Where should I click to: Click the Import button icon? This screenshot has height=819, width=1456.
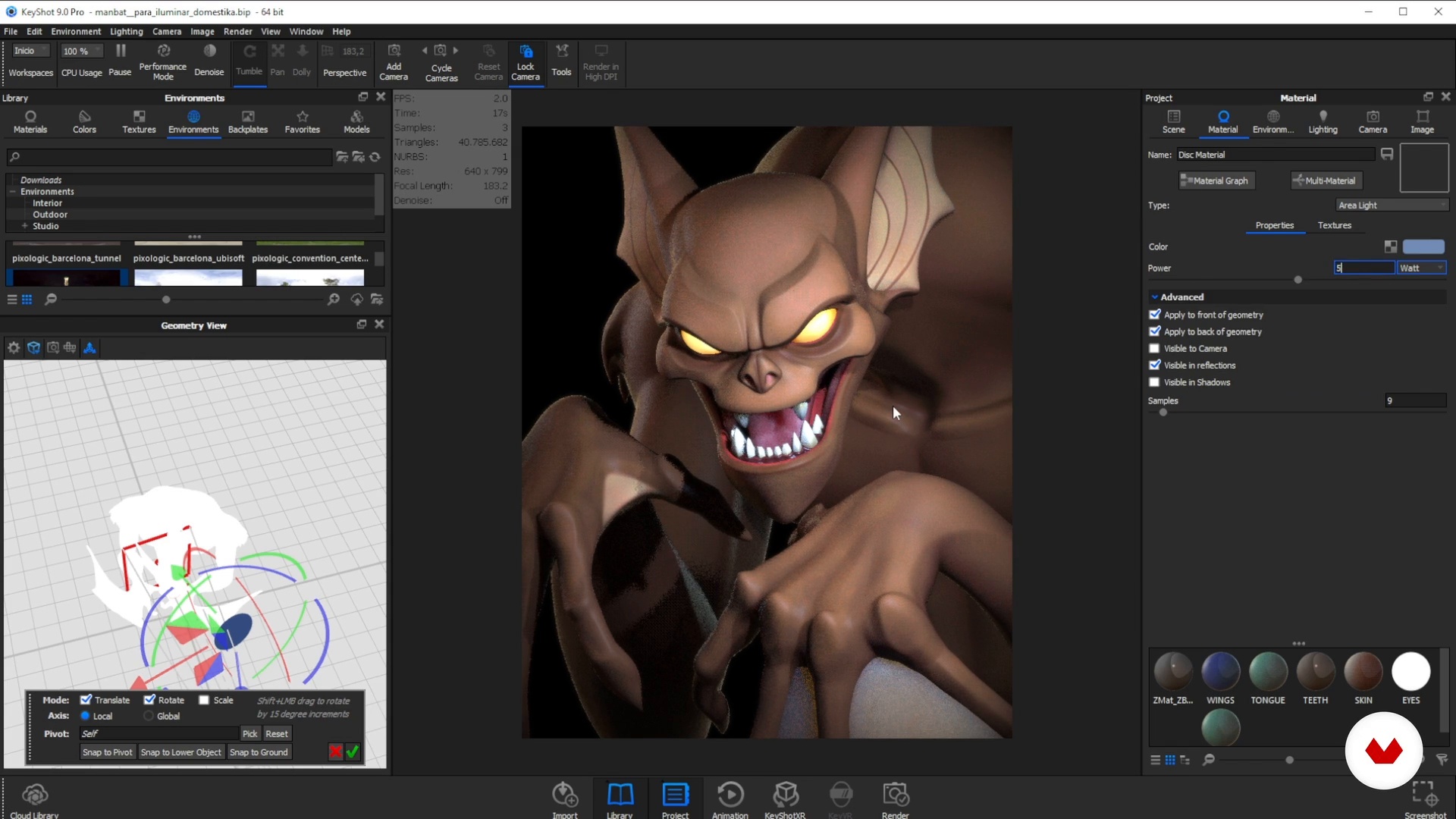click(565, 794)
